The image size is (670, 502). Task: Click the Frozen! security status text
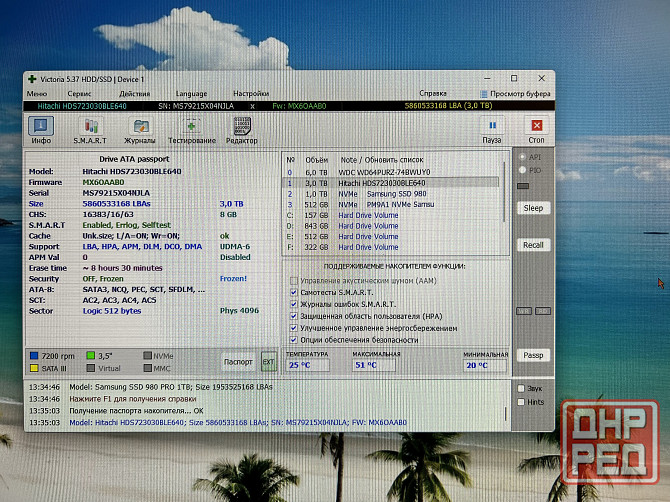click(x=233, y=279)
